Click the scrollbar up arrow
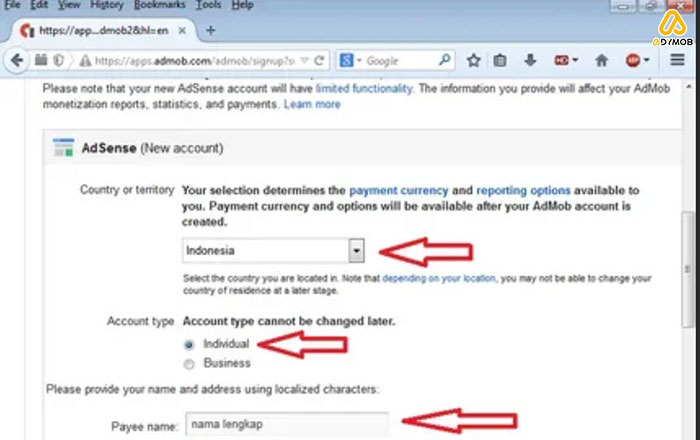 click(688, 87)
